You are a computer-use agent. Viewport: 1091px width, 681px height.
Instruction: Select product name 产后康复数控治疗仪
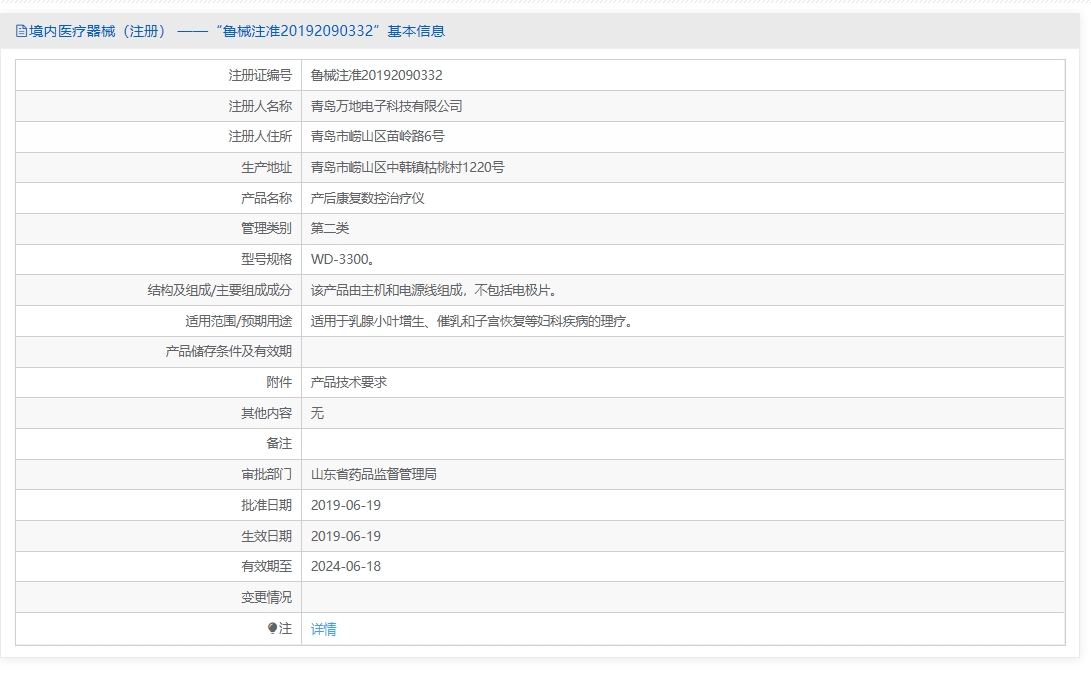pos(367,198)
